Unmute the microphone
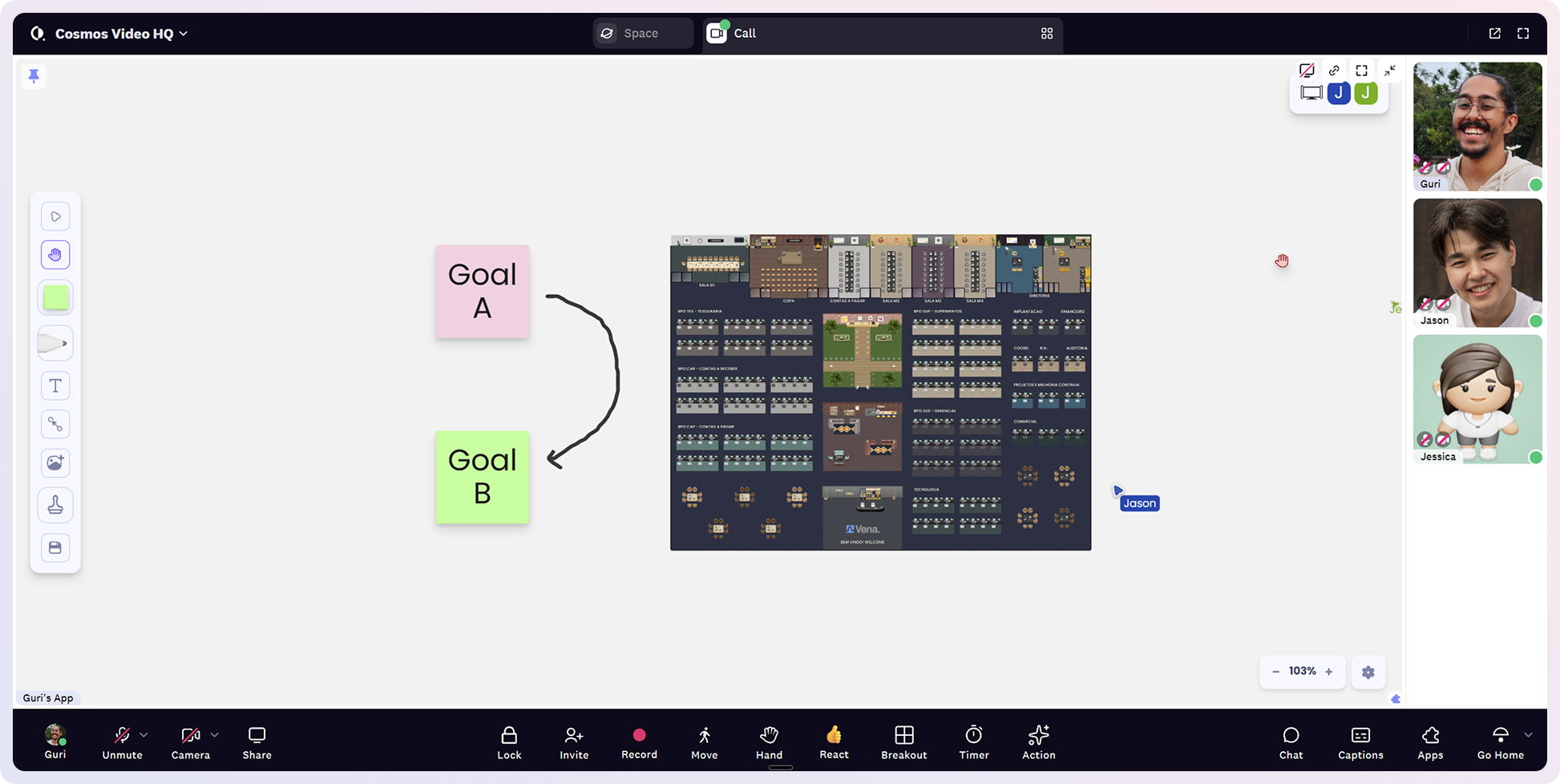Viewport: 1560px width, 784px height. click(122, 742)
